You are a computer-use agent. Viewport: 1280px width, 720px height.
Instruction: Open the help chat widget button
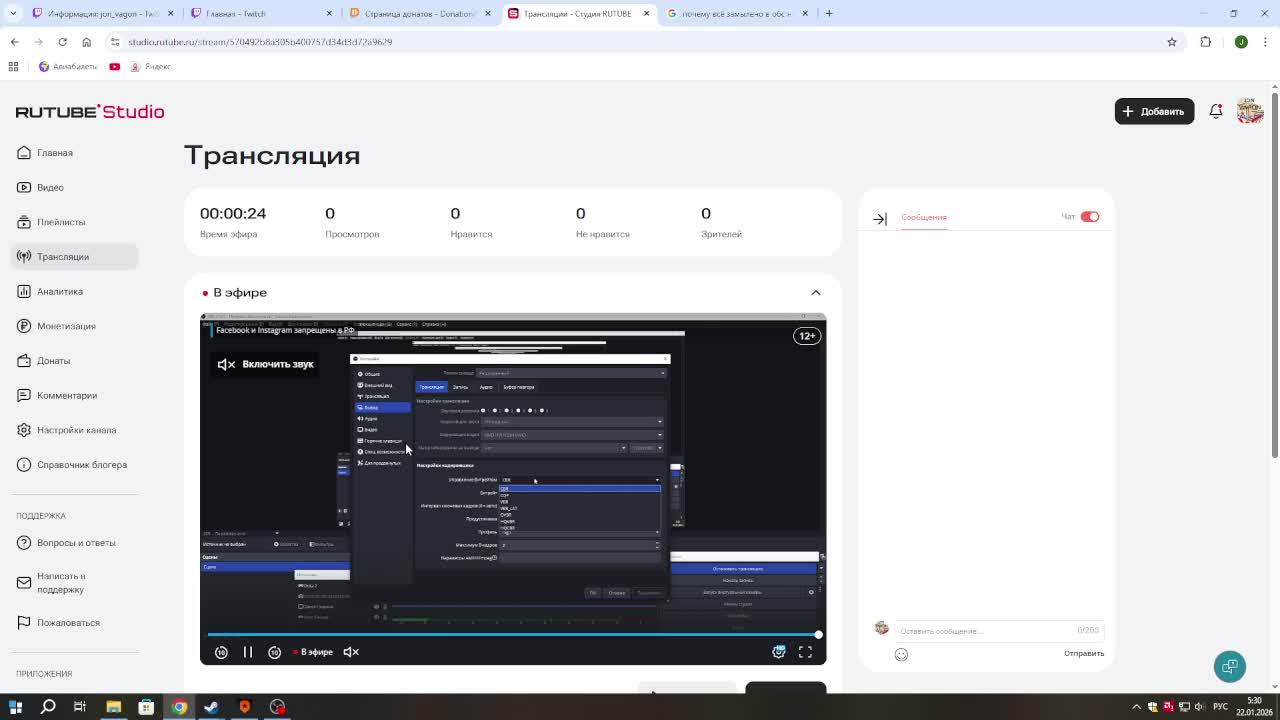[1230, 666]
